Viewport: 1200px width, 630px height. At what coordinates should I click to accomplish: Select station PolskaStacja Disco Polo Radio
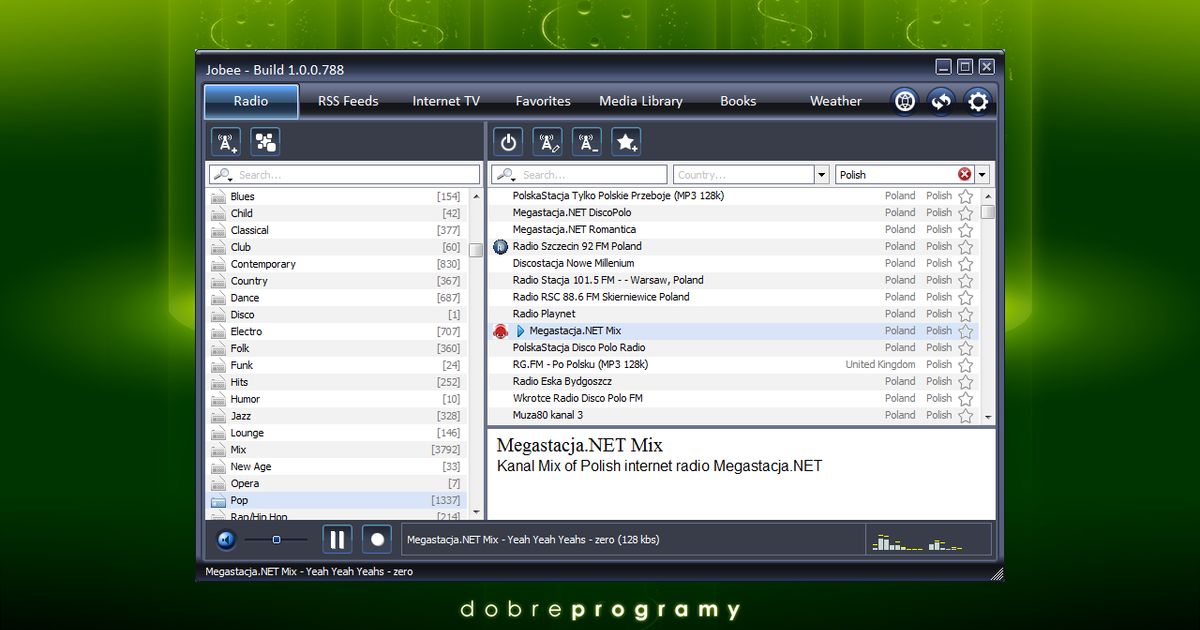click(734, 347)
